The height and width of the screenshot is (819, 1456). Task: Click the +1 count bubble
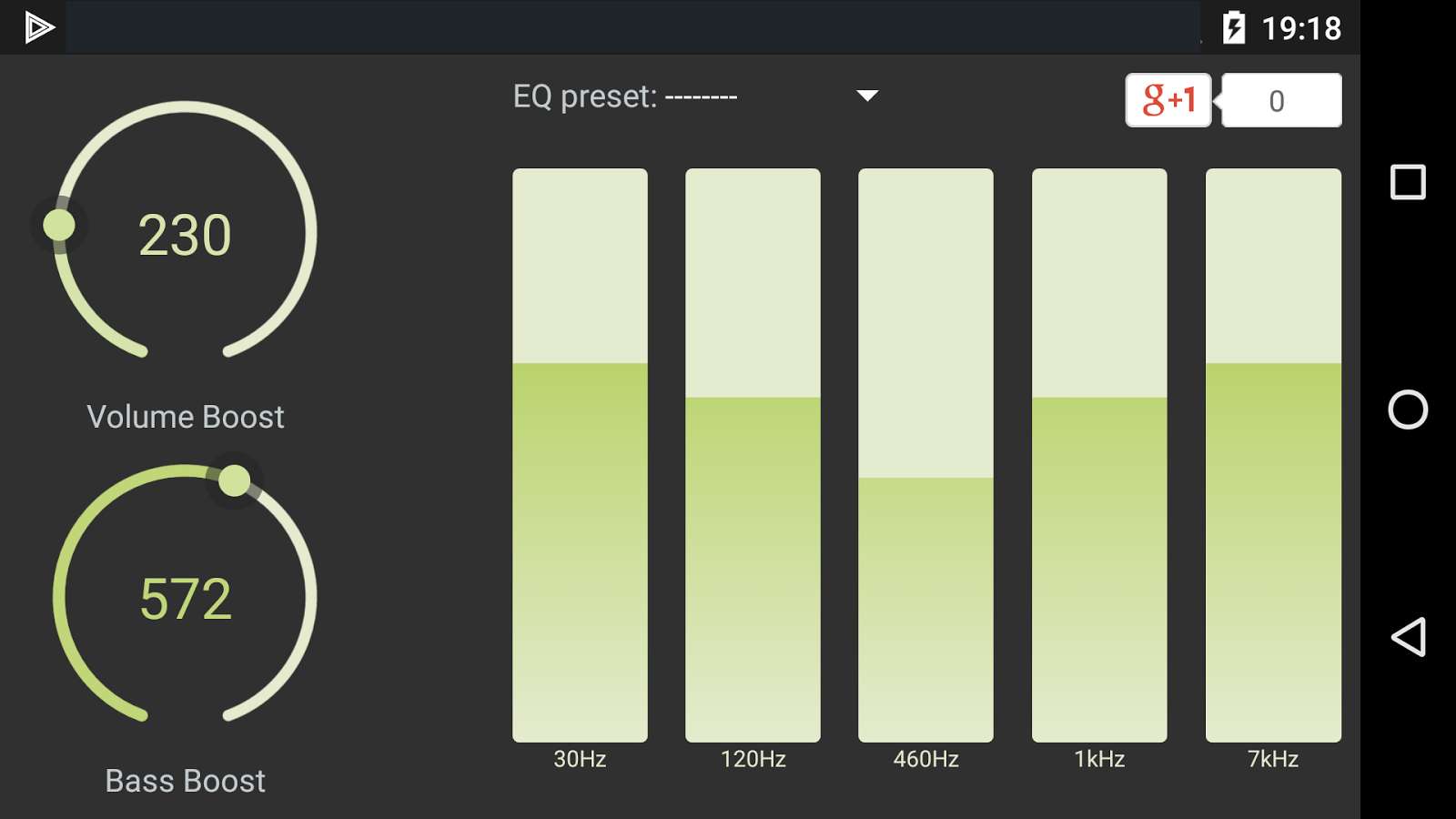pos(1280,100)
